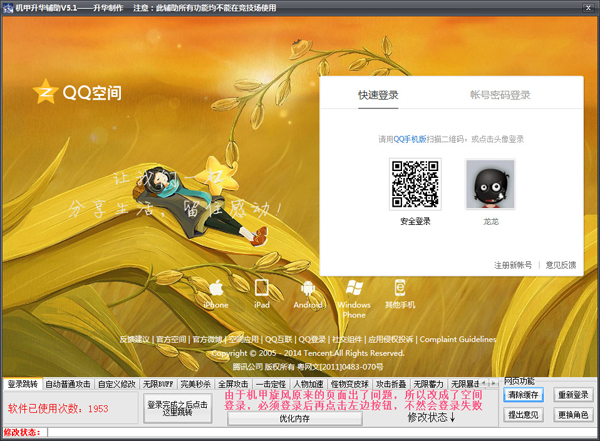Select the 登录跳转 tab
Image resolution: width=600 pixels, height=441 pixels.
[23, 384]
